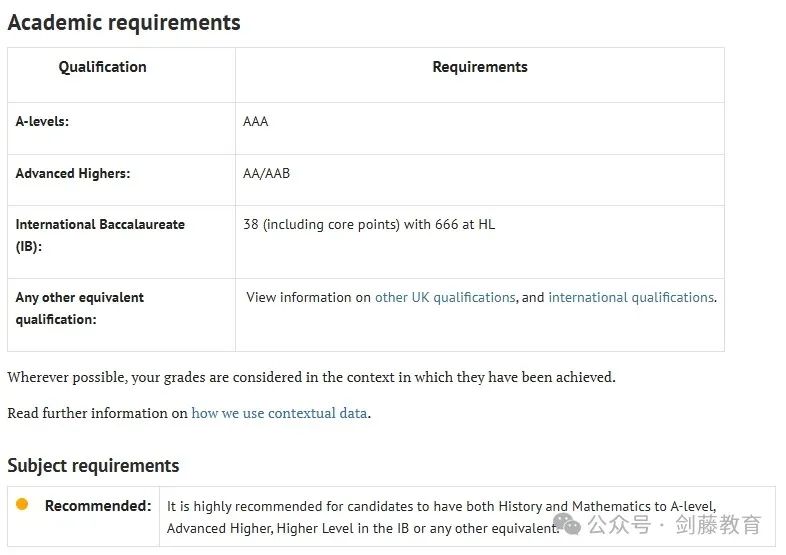Follow the how we use contextual data link
The image size is (786, 555).
coord(279,413)
